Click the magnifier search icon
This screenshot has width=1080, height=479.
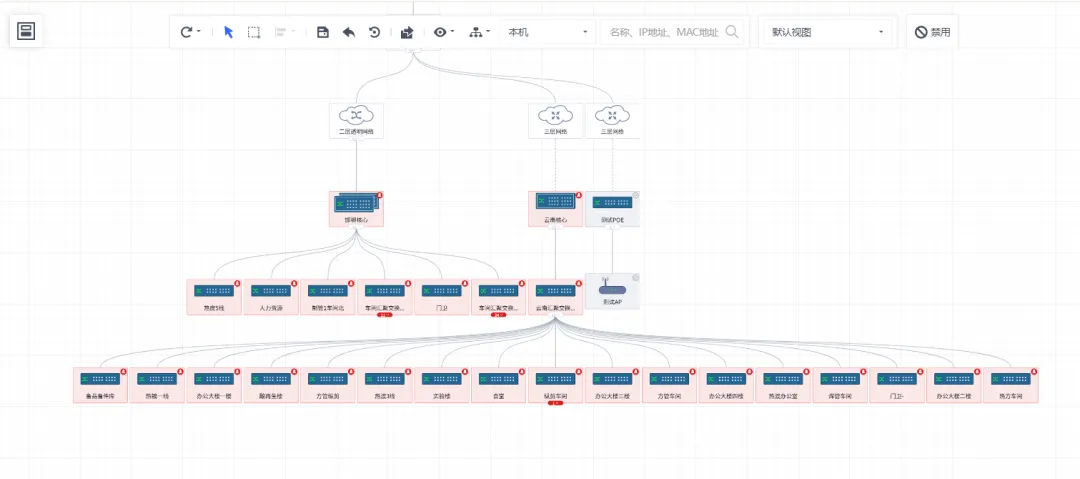click(x=732, y=32)
